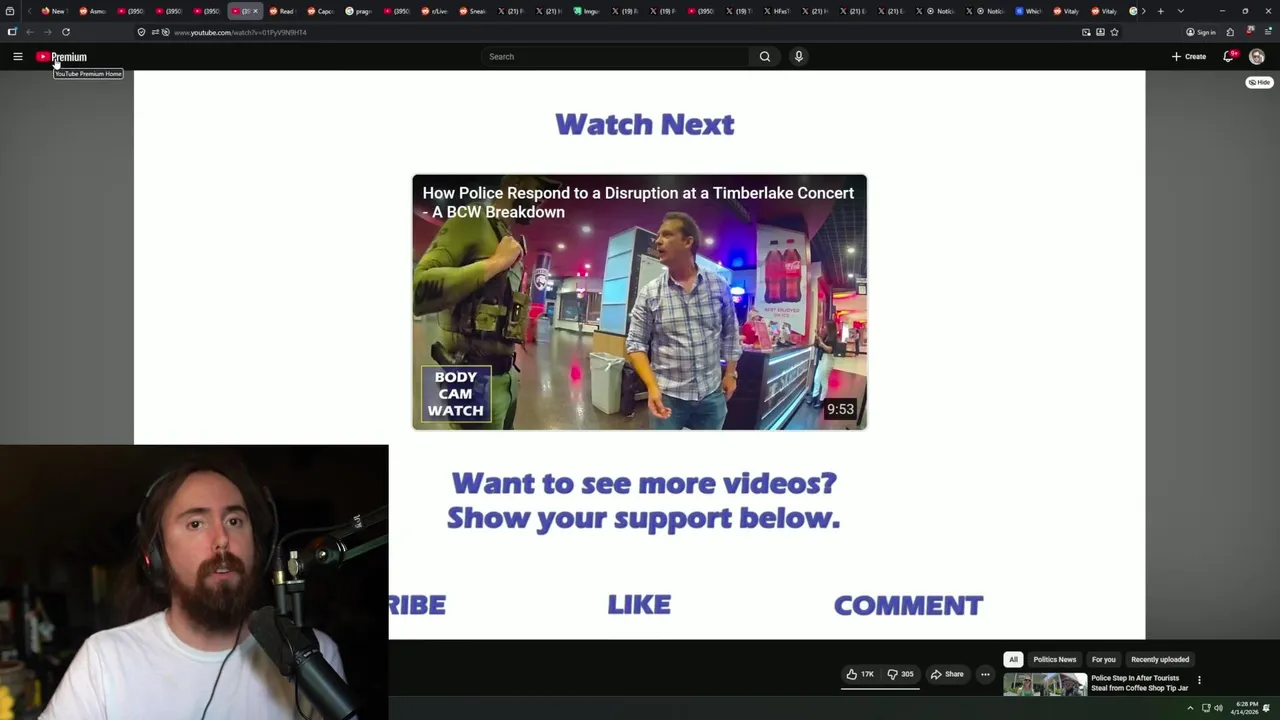
Task: Click the address bar URL
Action: pos(240,32)
